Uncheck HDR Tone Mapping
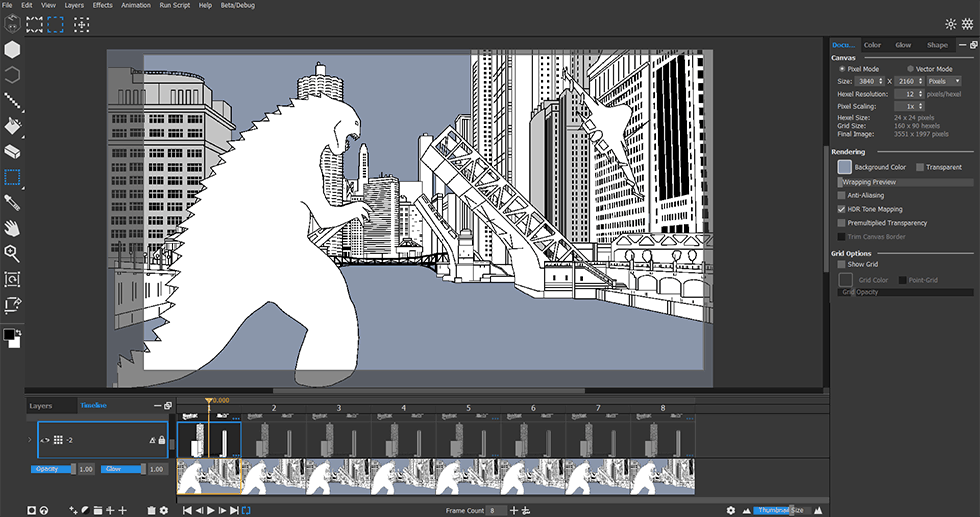Screen dimensions: 980x517 click(x=841, y=209)
